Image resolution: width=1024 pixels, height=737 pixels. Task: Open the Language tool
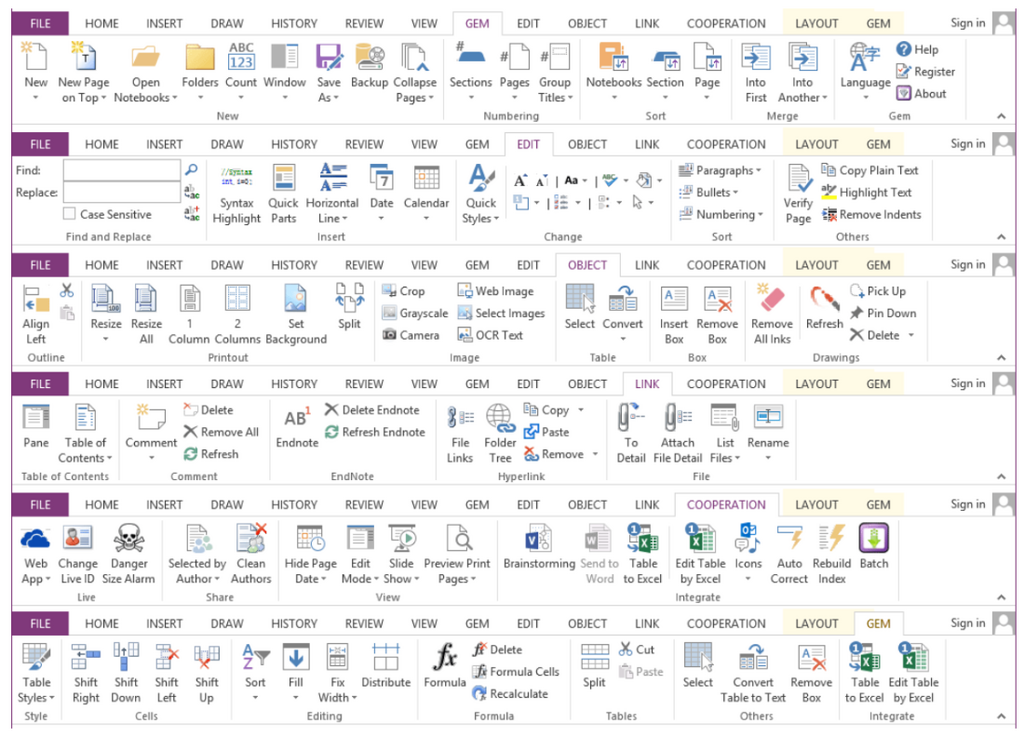click(x=865, y=57)
